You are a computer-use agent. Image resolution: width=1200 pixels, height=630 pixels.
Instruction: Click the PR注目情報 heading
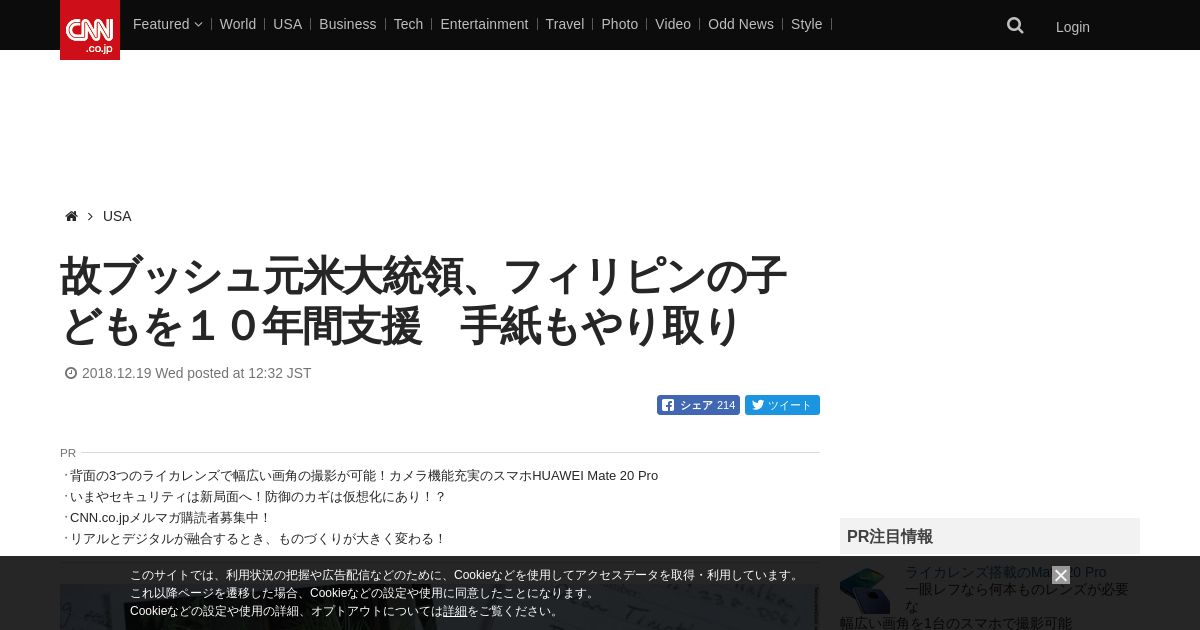coord(890,536)
